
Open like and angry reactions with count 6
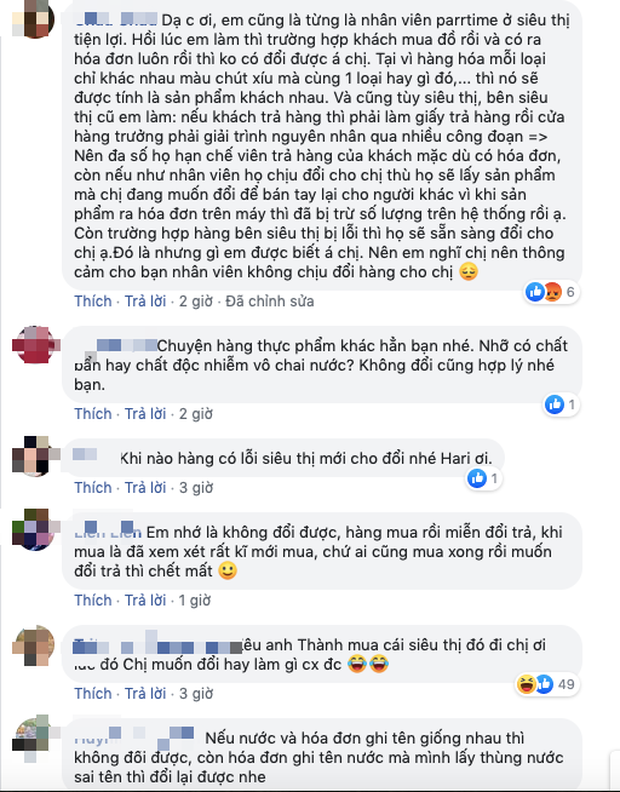[551, 292]
